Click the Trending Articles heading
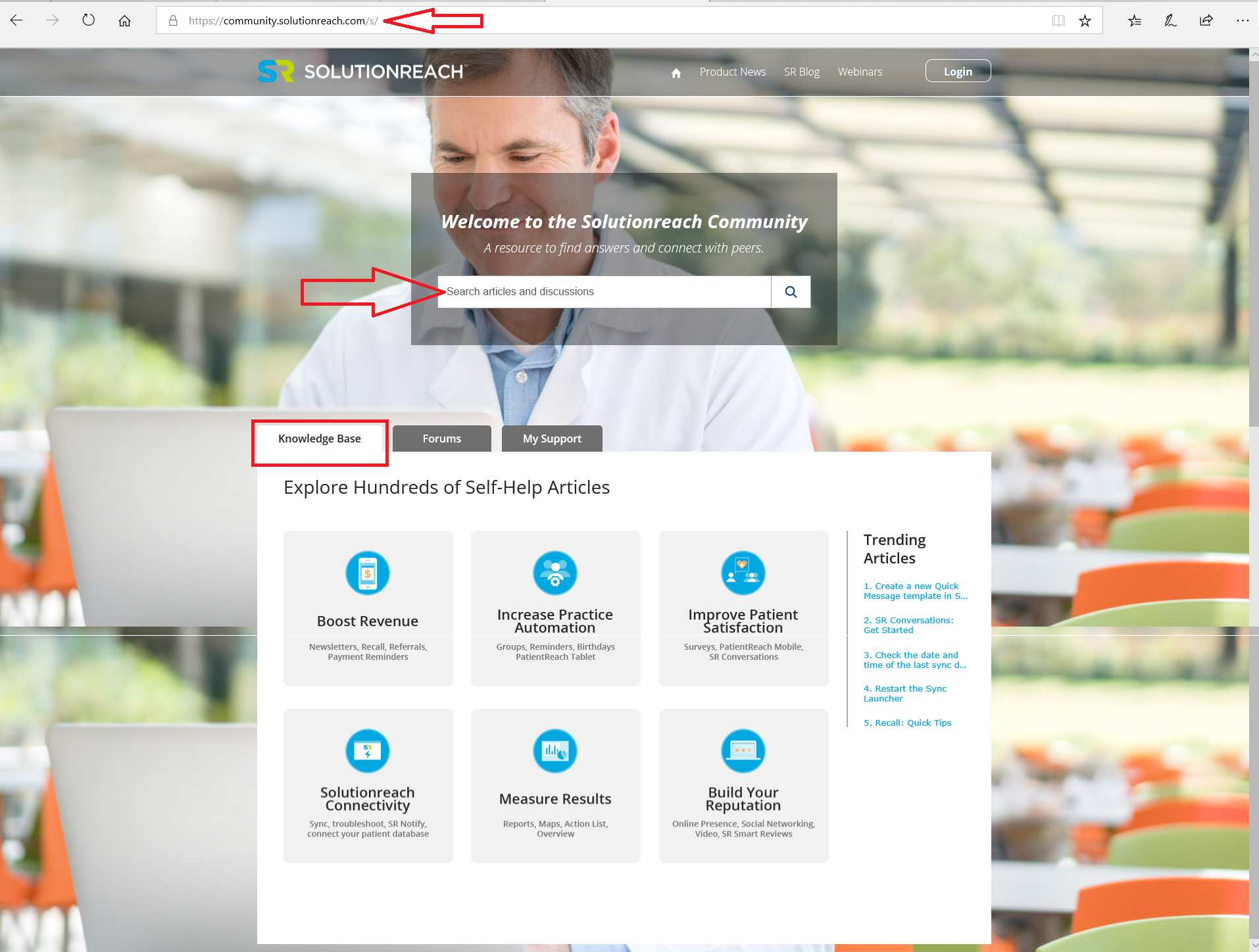Viewport: 1259px width, 952px height. [x=894, y=549]
